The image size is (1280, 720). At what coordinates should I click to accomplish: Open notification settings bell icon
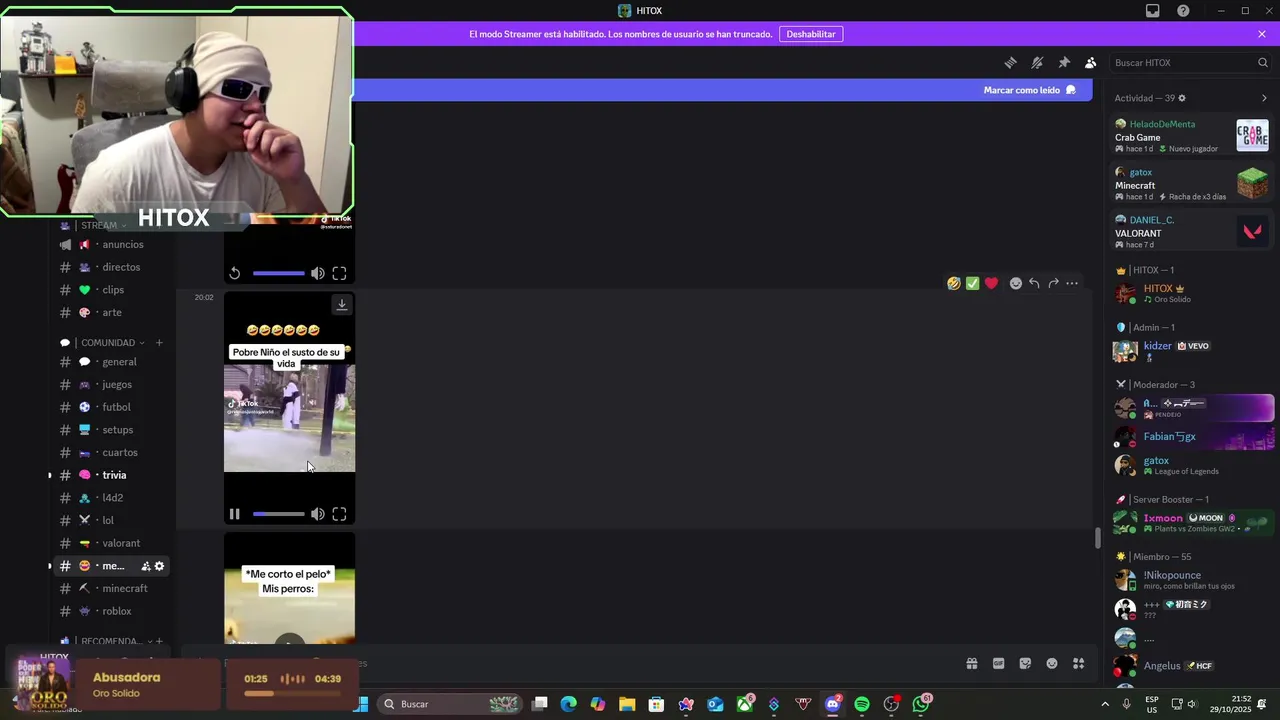point(1037,63)
